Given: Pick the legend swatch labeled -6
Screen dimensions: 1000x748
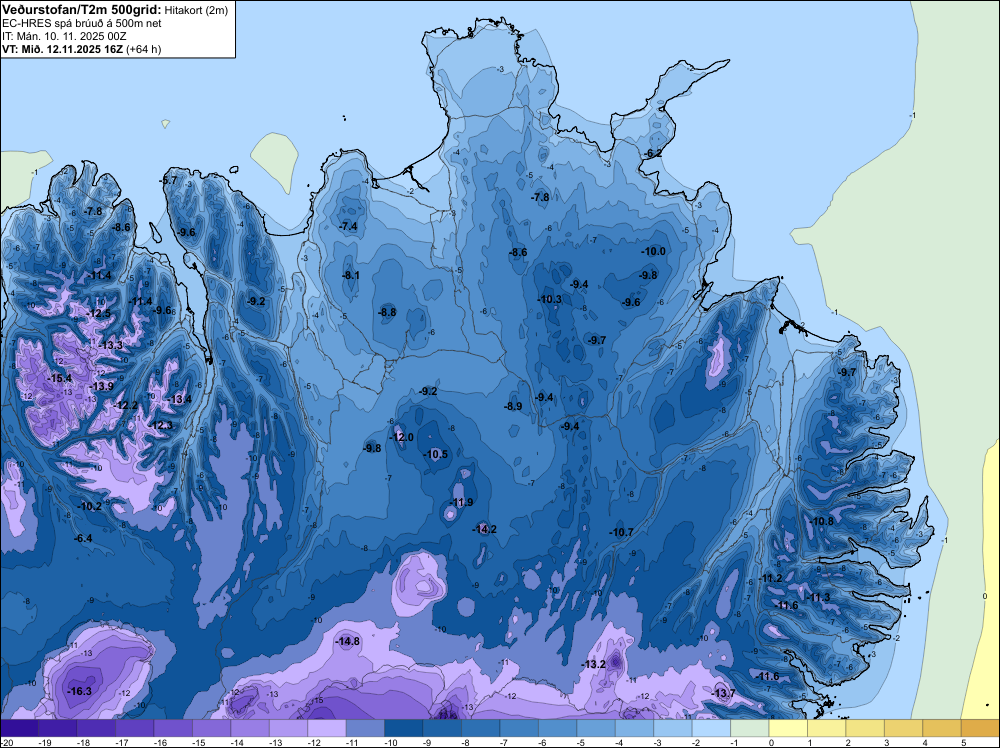Looking at the screenshot, I should click(x=557, y=728).
